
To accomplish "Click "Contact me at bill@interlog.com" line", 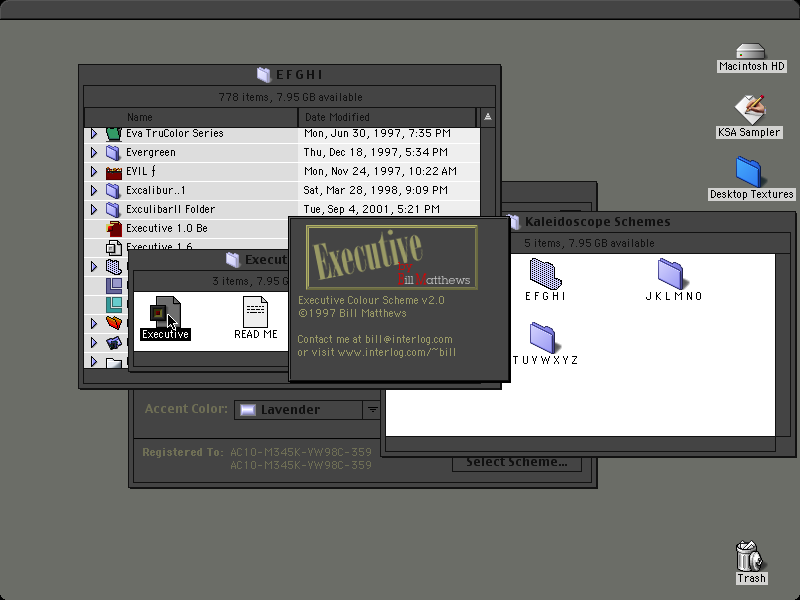I will [374, 339].
